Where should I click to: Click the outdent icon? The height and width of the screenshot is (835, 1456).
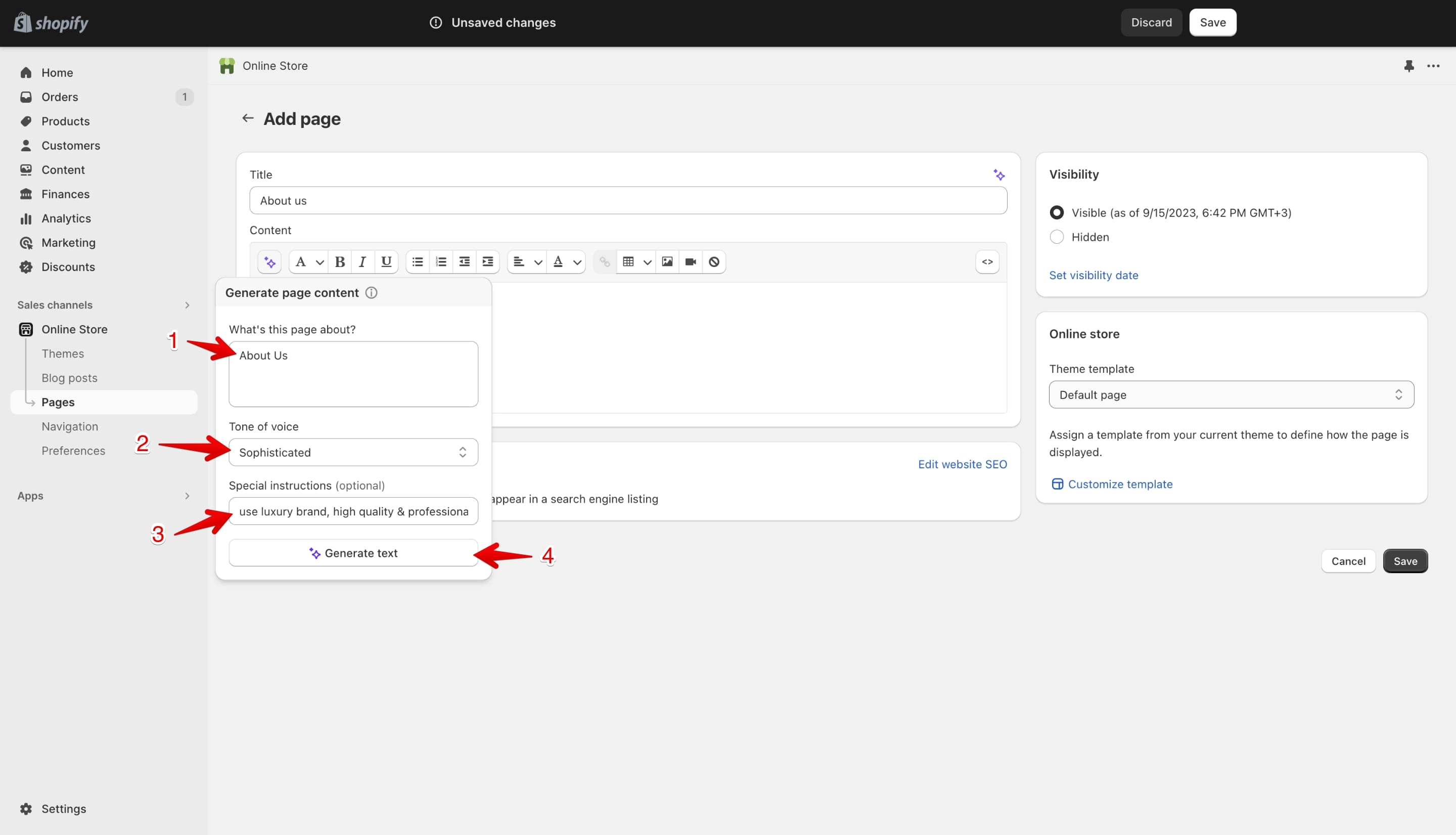pos(464,262)
